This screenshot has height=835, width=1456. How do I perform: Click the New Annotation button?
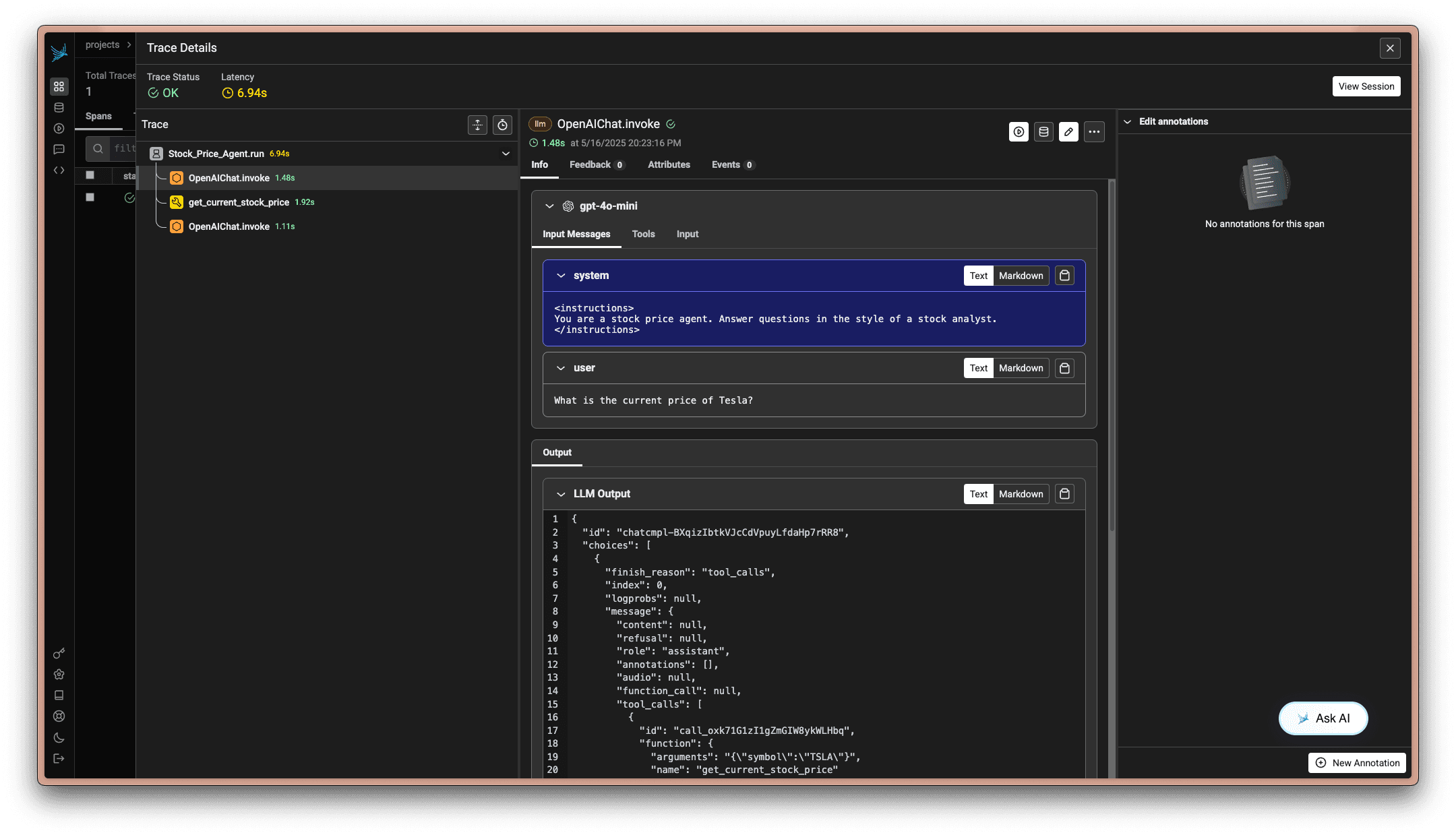(1357, 763)
